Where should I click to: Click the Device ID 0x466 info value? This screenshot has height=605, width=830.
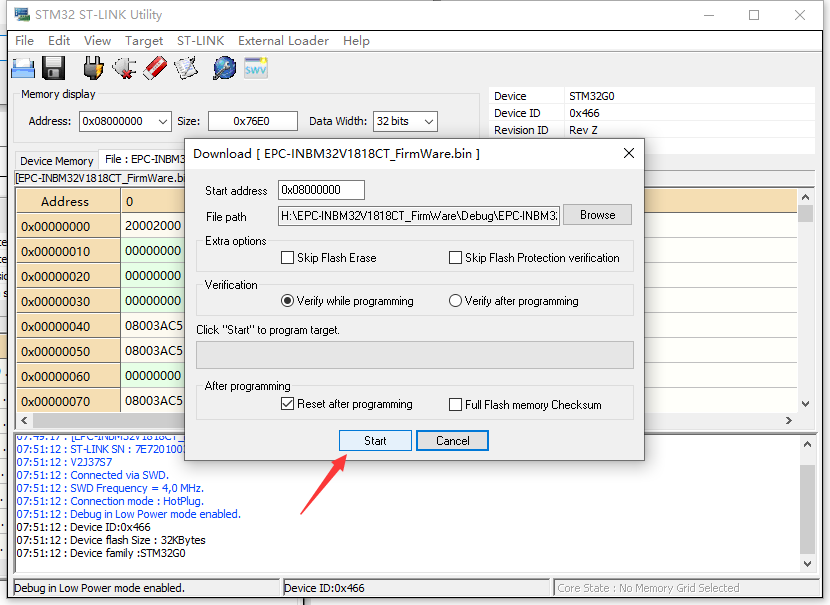pyautogui.click(x=584, y=113)
